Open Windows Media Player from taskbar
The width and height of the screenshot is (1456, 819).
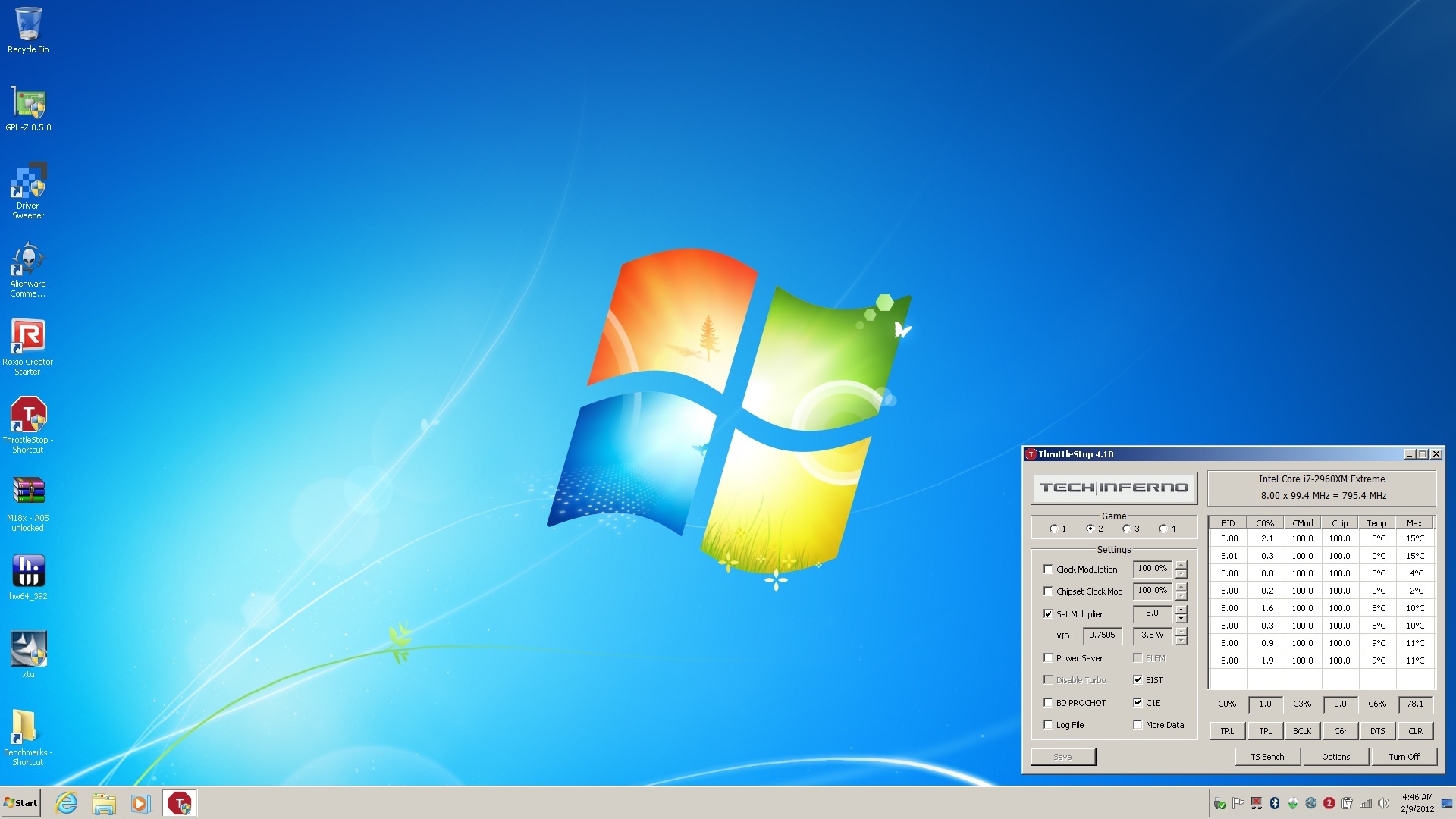(140, 803)
